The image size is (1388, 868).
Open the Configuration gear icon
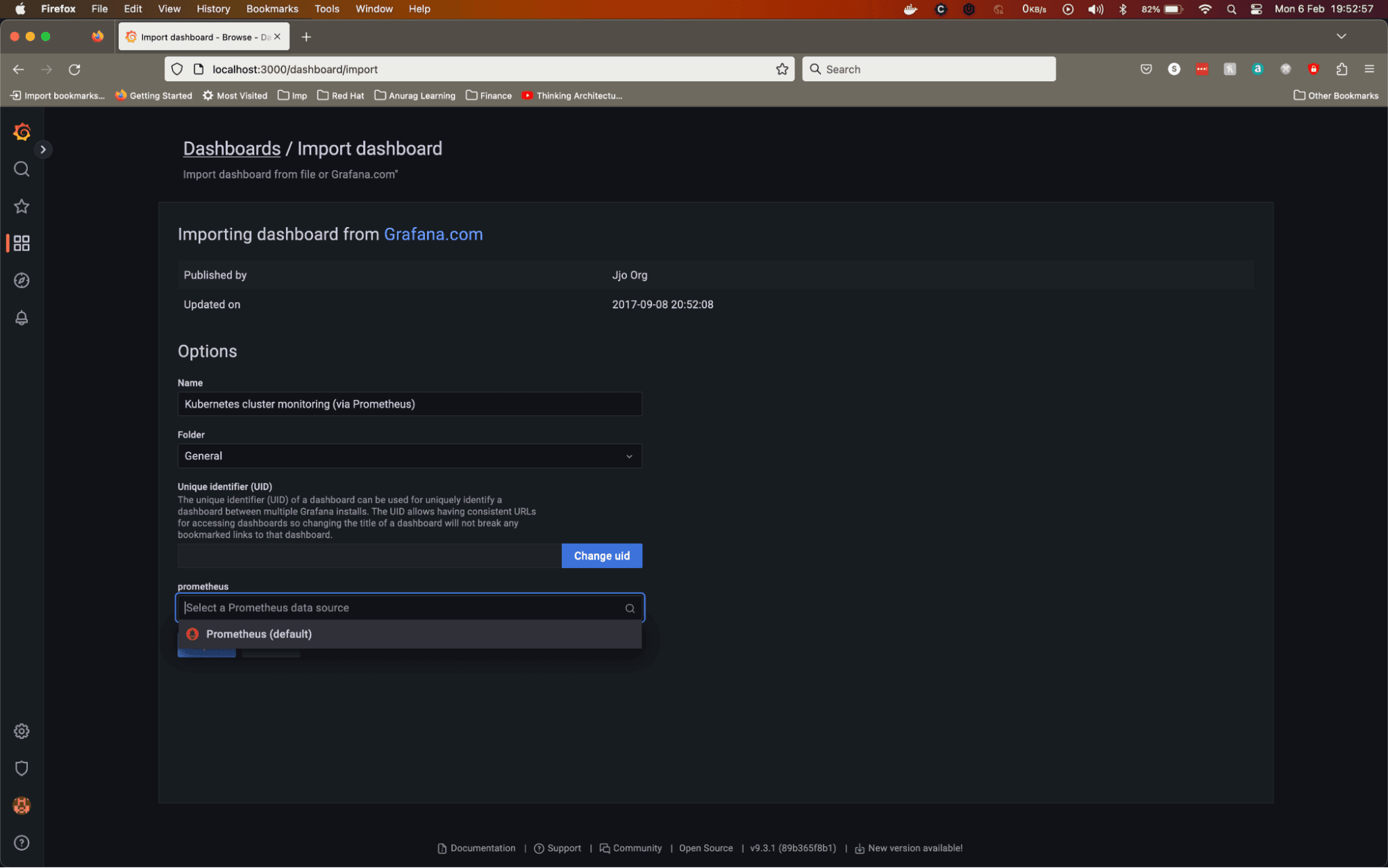[x=22, y=731]
